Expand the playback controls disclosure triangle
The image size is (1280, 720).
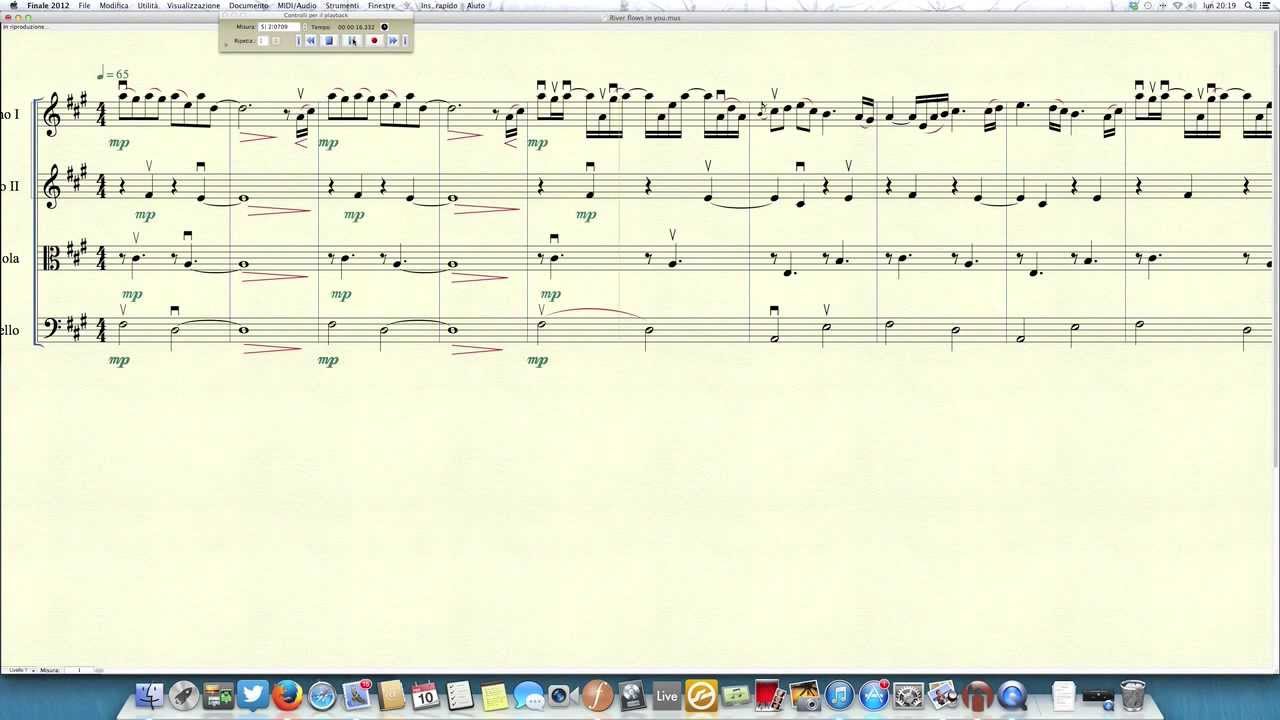[226, 45]
